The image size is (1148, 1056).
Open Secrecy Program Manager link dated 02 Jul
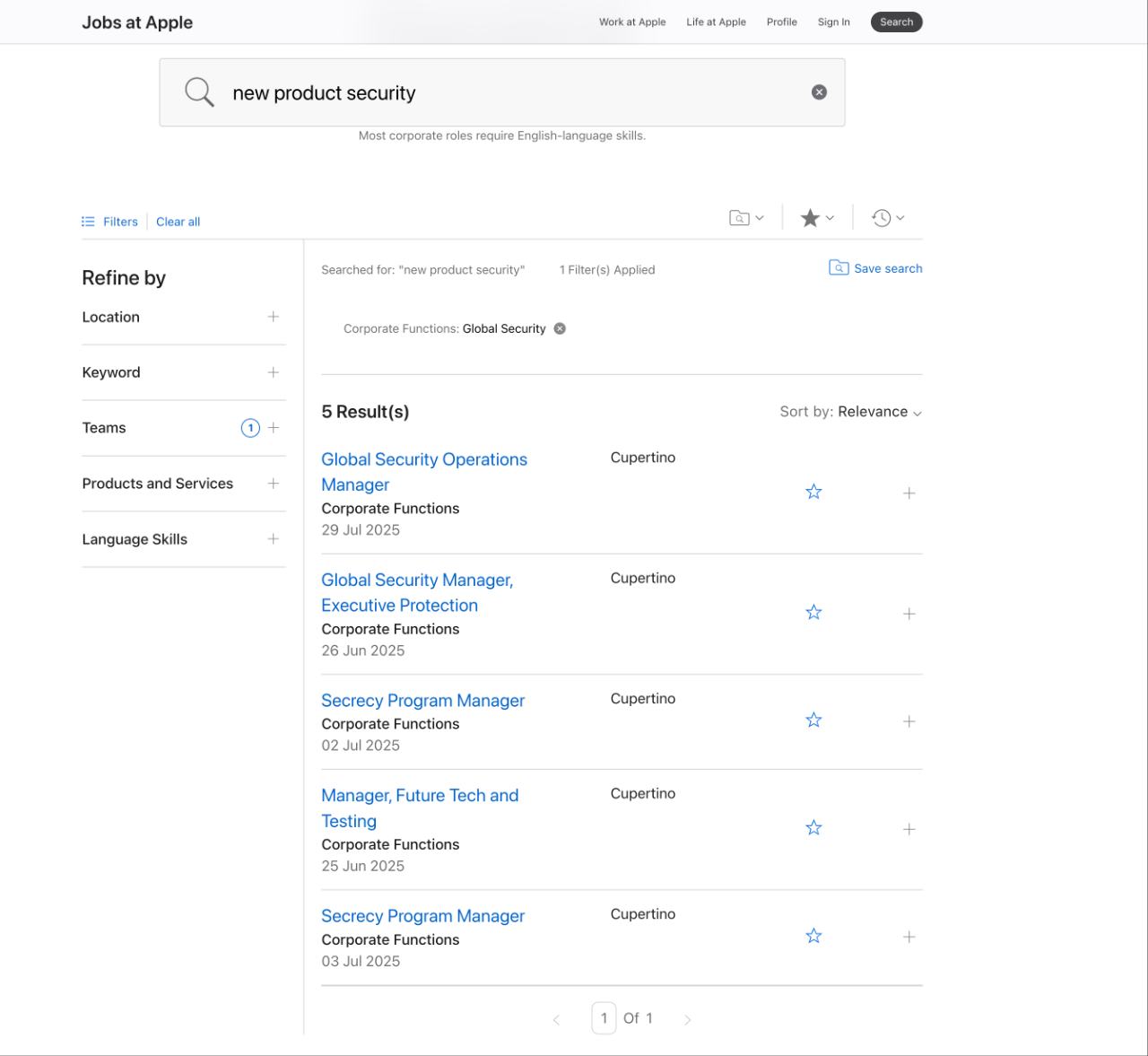(x=423, y=701)
